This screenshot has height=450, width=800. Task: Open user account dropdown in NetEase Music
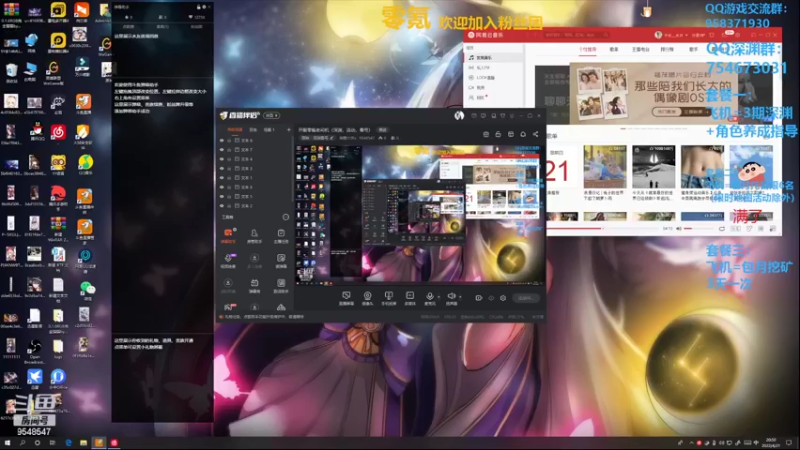[x=675, y=35]
